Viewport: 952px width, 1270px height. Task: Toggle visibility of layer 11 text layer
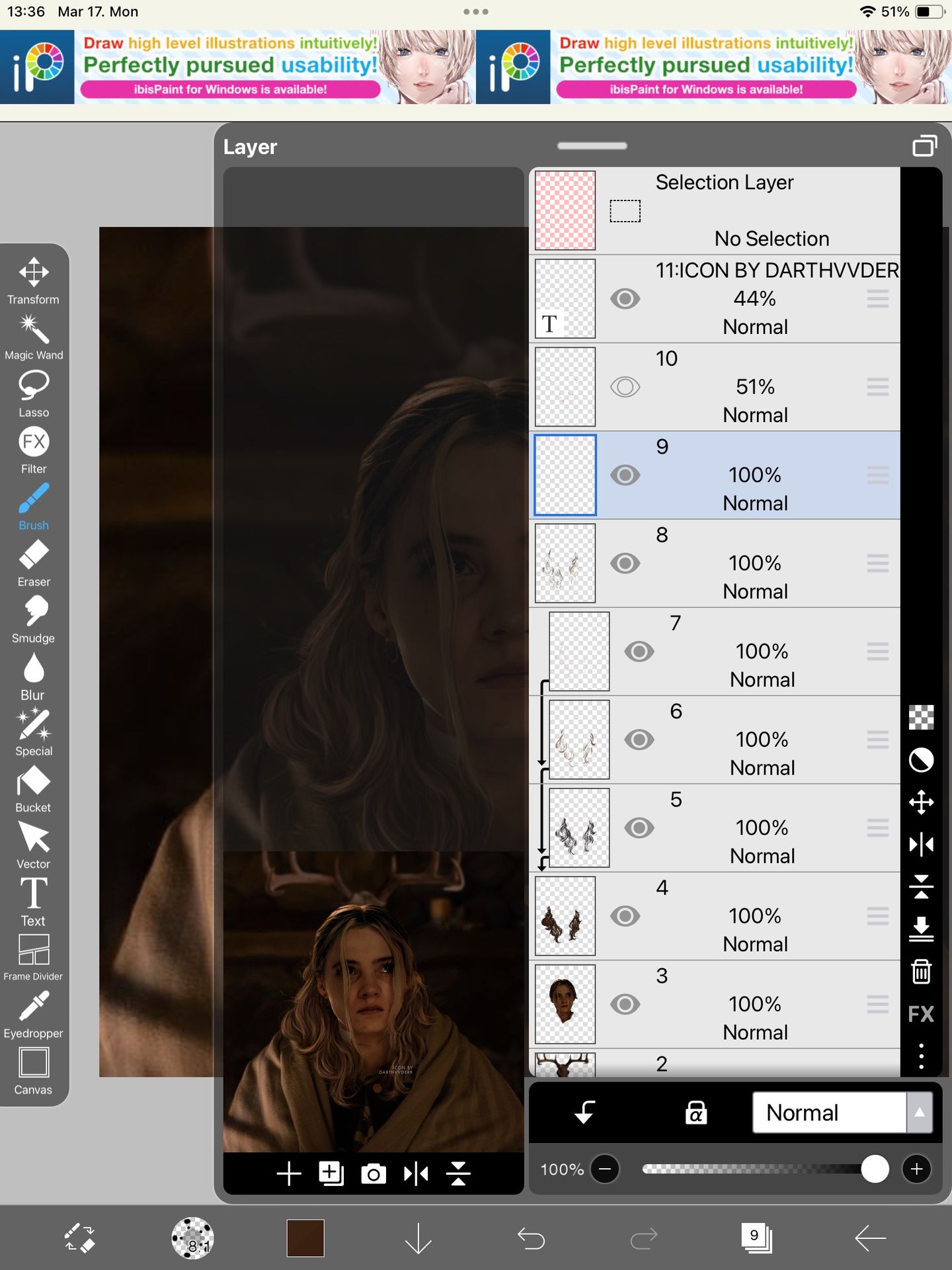tap(625, 299)
